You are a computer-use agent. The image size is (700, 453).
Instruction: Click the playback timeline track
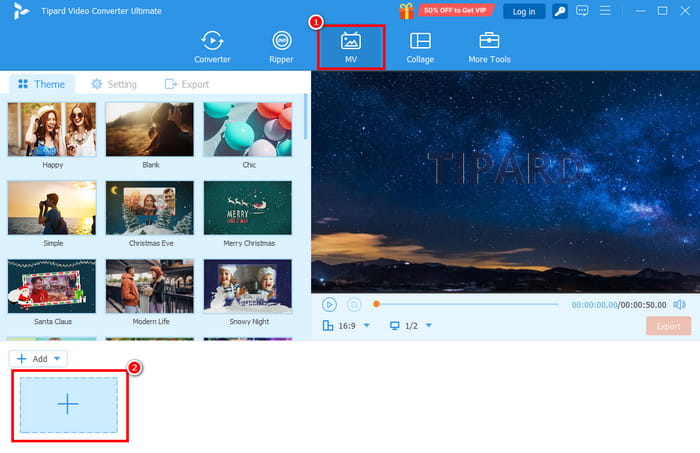coord(466,304)
